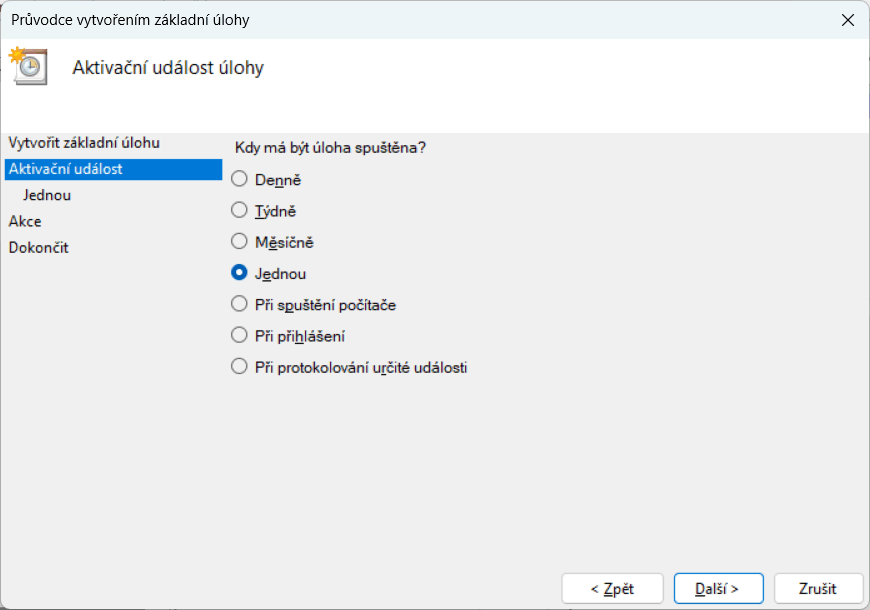The image size is (870, 610).
Task: Close the wizard window with X
Action: point(847,19)
